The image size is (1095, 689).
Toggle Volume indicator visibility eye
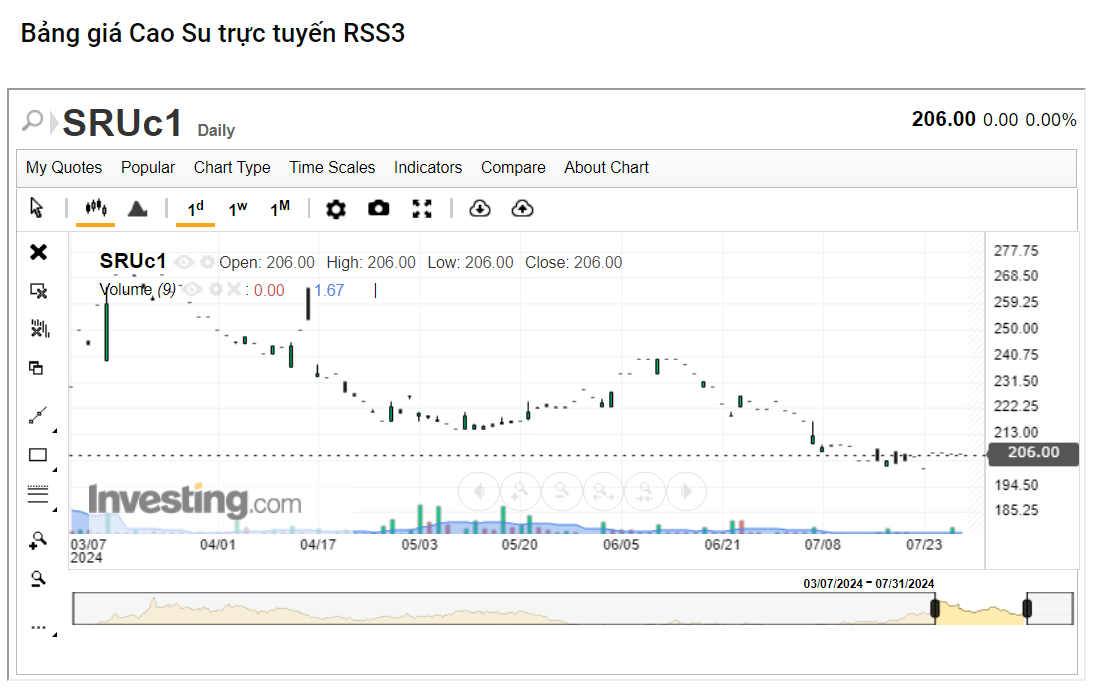pos(192,289)
